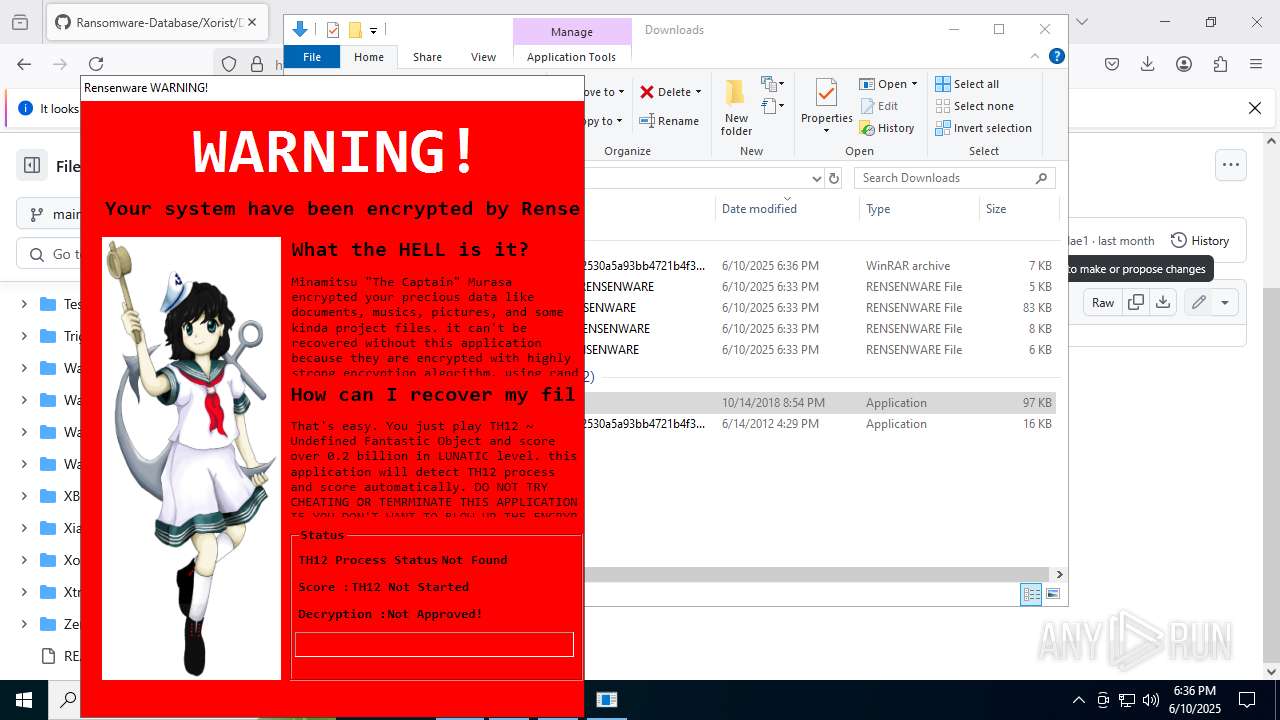Open GitHub file more options ellipsis
The height and width of the screenshot is (720, 1280).
1230,165
